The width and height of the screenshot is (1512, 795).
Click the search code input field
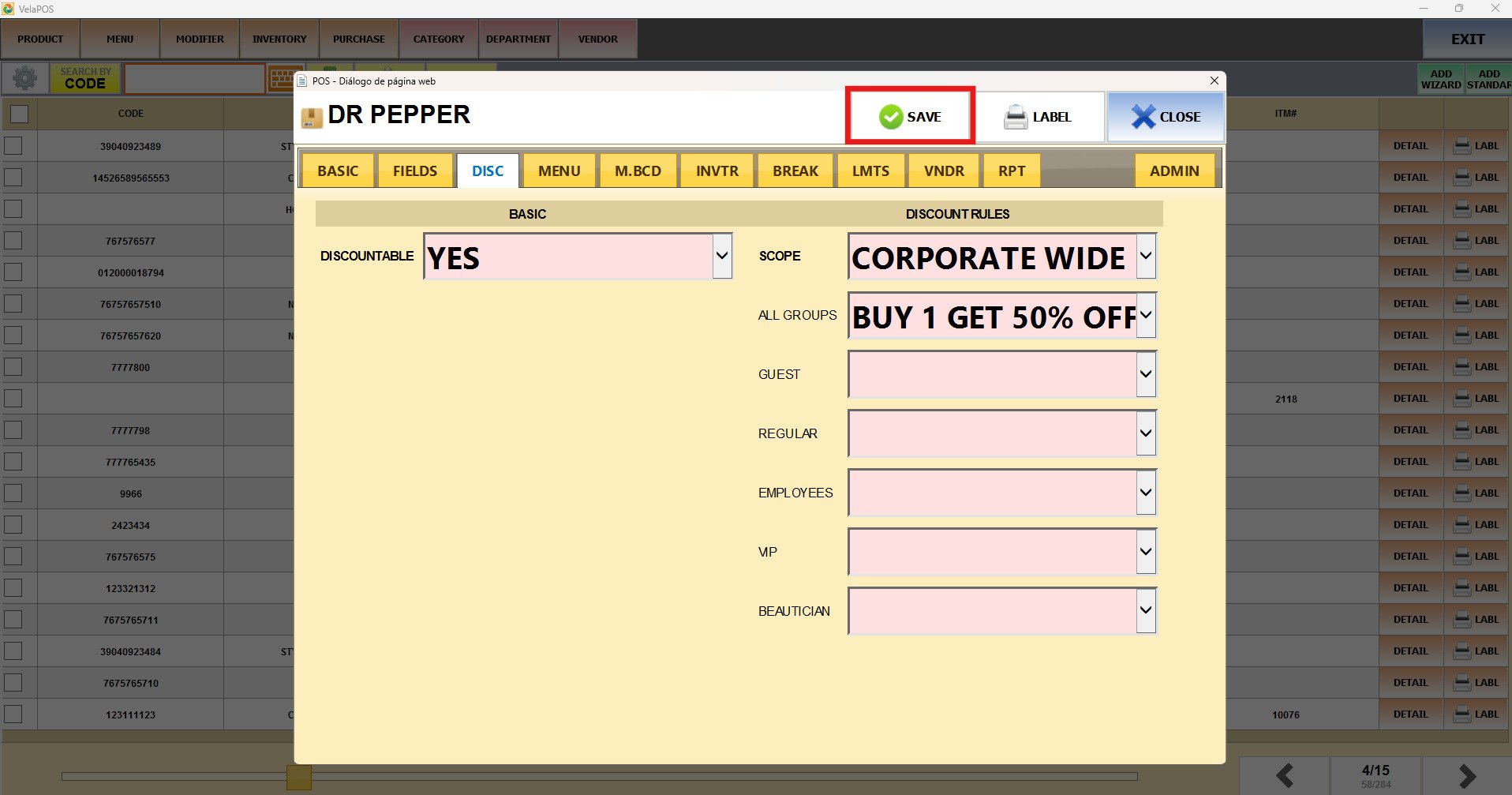click(x=194, y=79)
